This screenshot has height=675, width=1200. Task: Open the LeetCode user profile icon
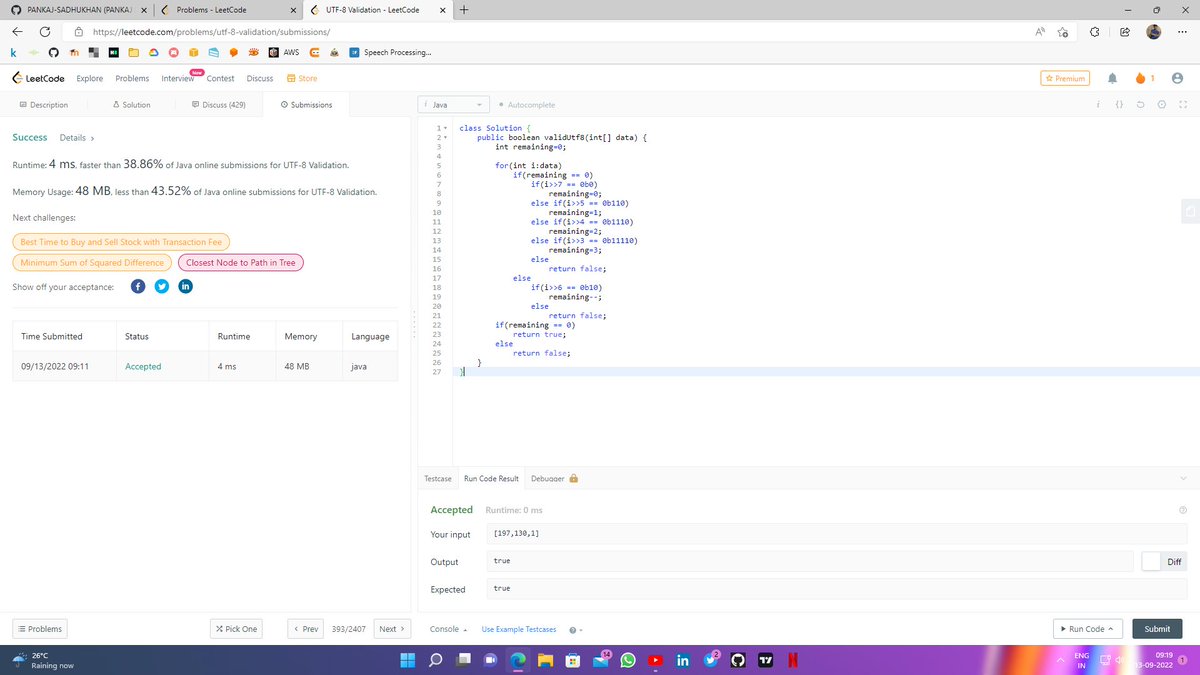1176,78
